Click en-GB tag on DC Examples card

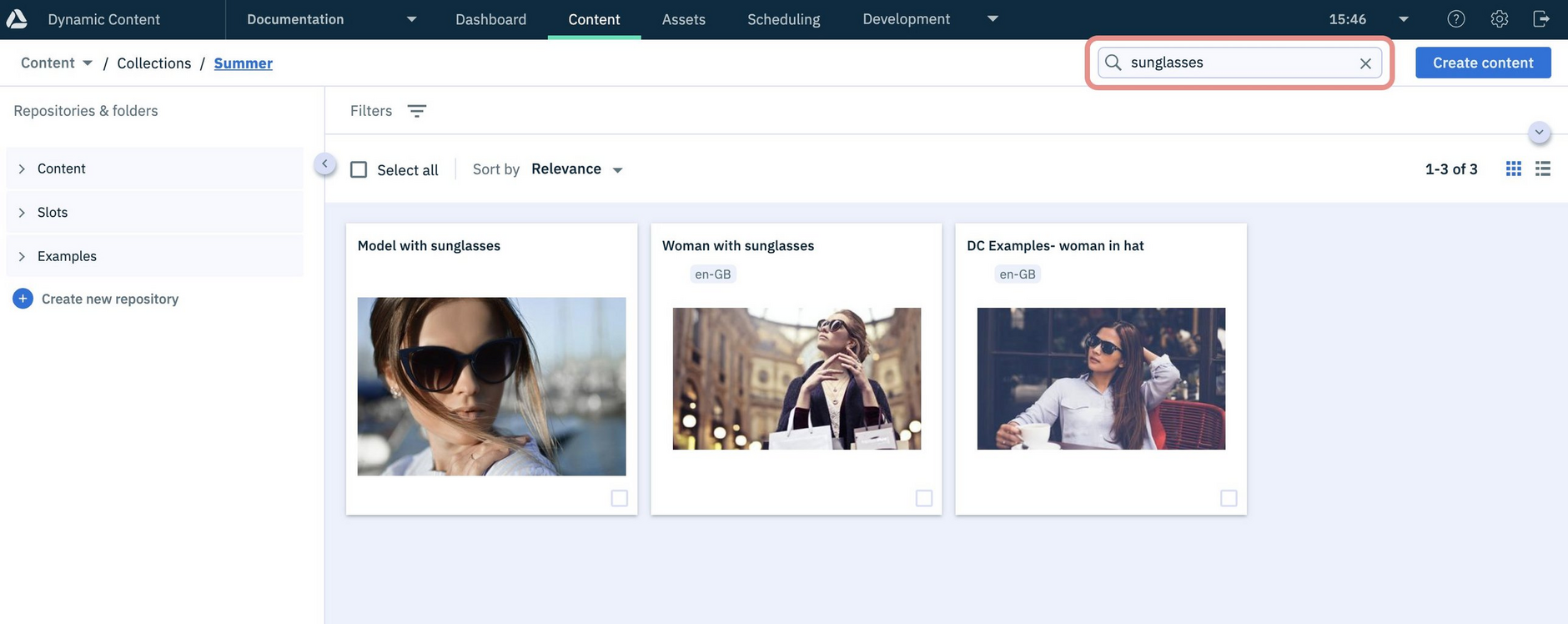[1018, 274]
